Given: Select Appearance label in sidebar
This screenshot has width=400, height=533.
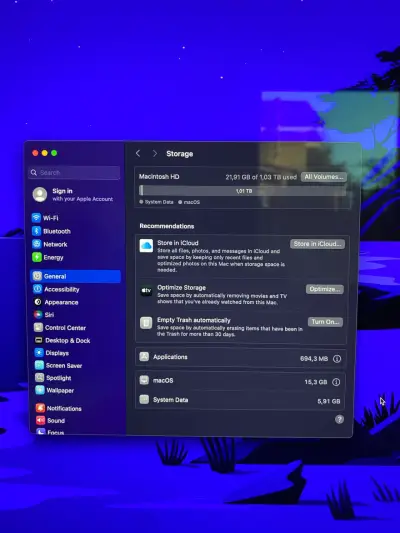Looking at the screenshot, I should pyautogui.click(x=61, y=302).
